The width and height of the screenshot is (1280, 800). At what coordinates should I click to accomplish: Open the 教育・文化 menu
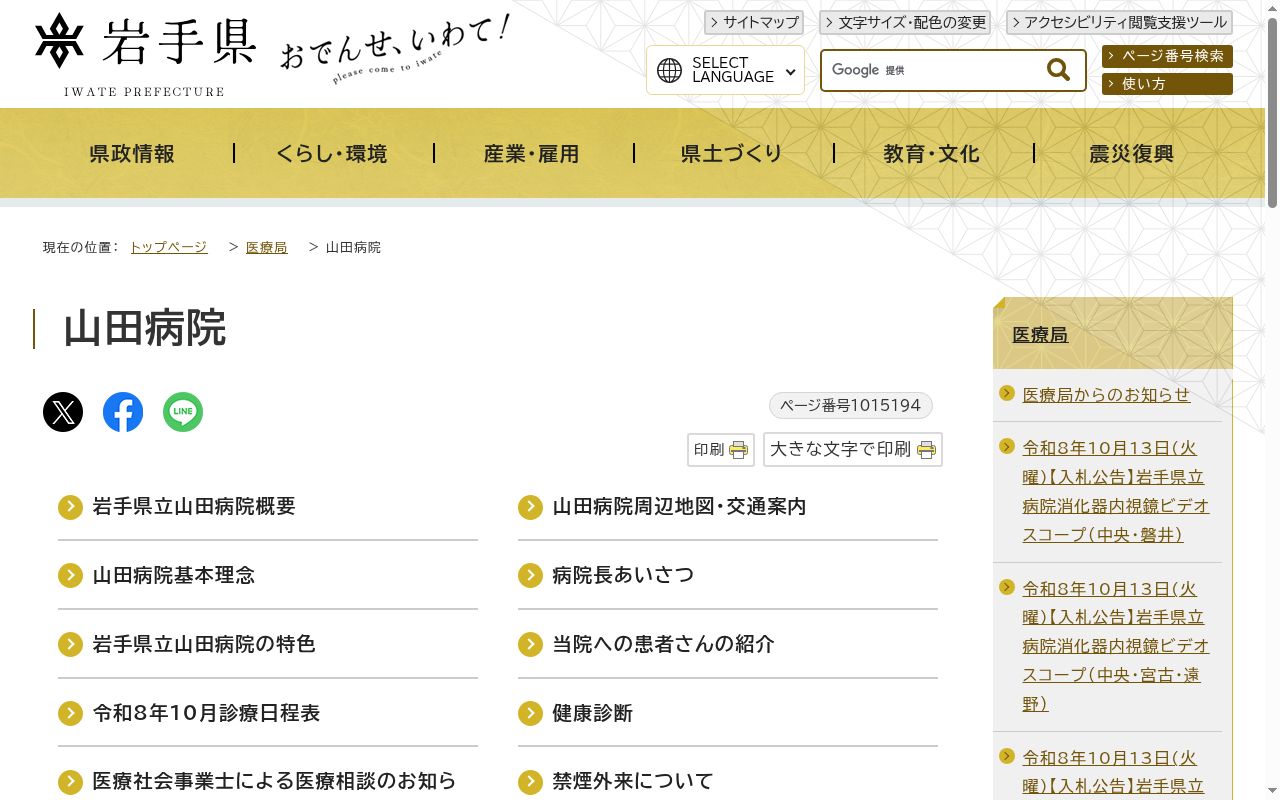[x=932, y=154]
